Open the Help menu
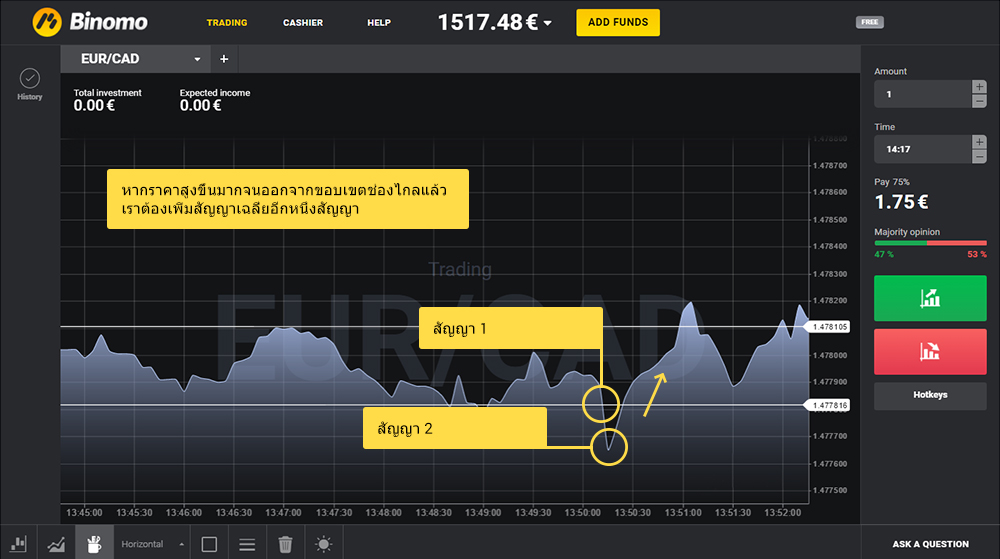 tap(379, 22)
